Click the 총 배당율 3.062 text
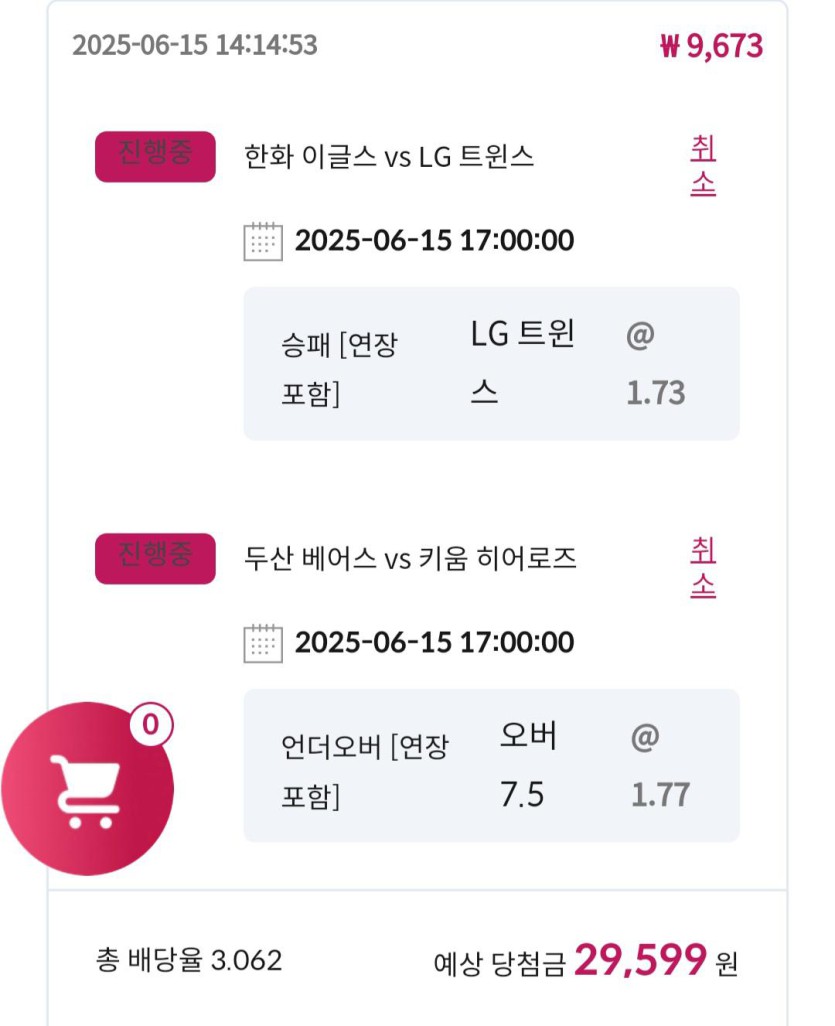The image size is (835, 1026). (189, 960)
